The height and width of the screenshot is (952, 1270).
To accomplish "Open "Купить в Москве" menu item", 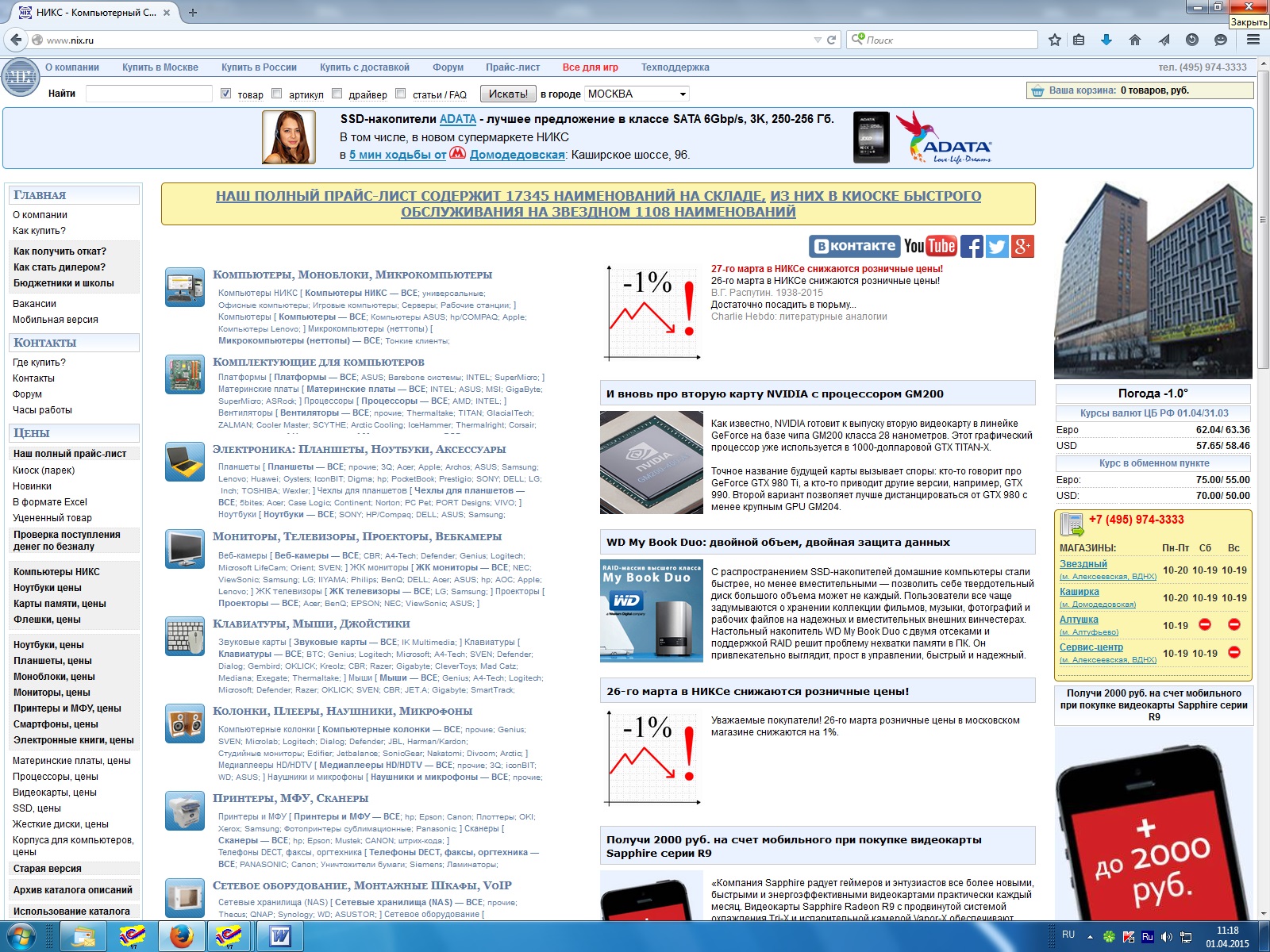I will pos(160,67).
